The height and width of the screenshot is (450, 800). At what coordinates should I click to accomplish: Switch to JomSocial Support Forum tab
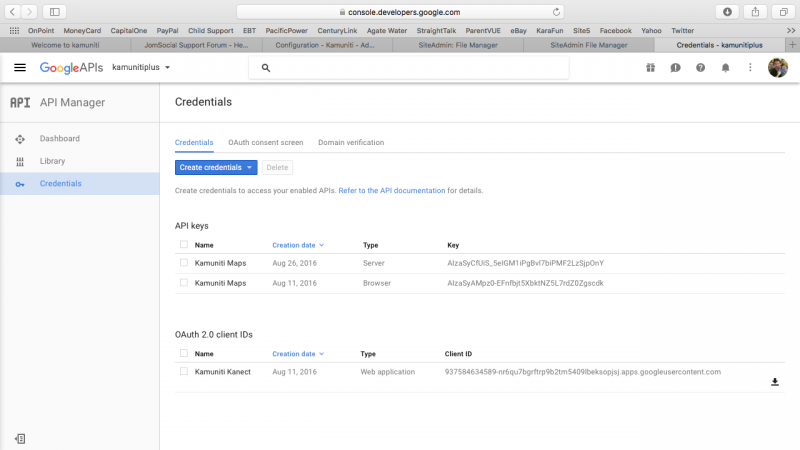coord(196,45)
